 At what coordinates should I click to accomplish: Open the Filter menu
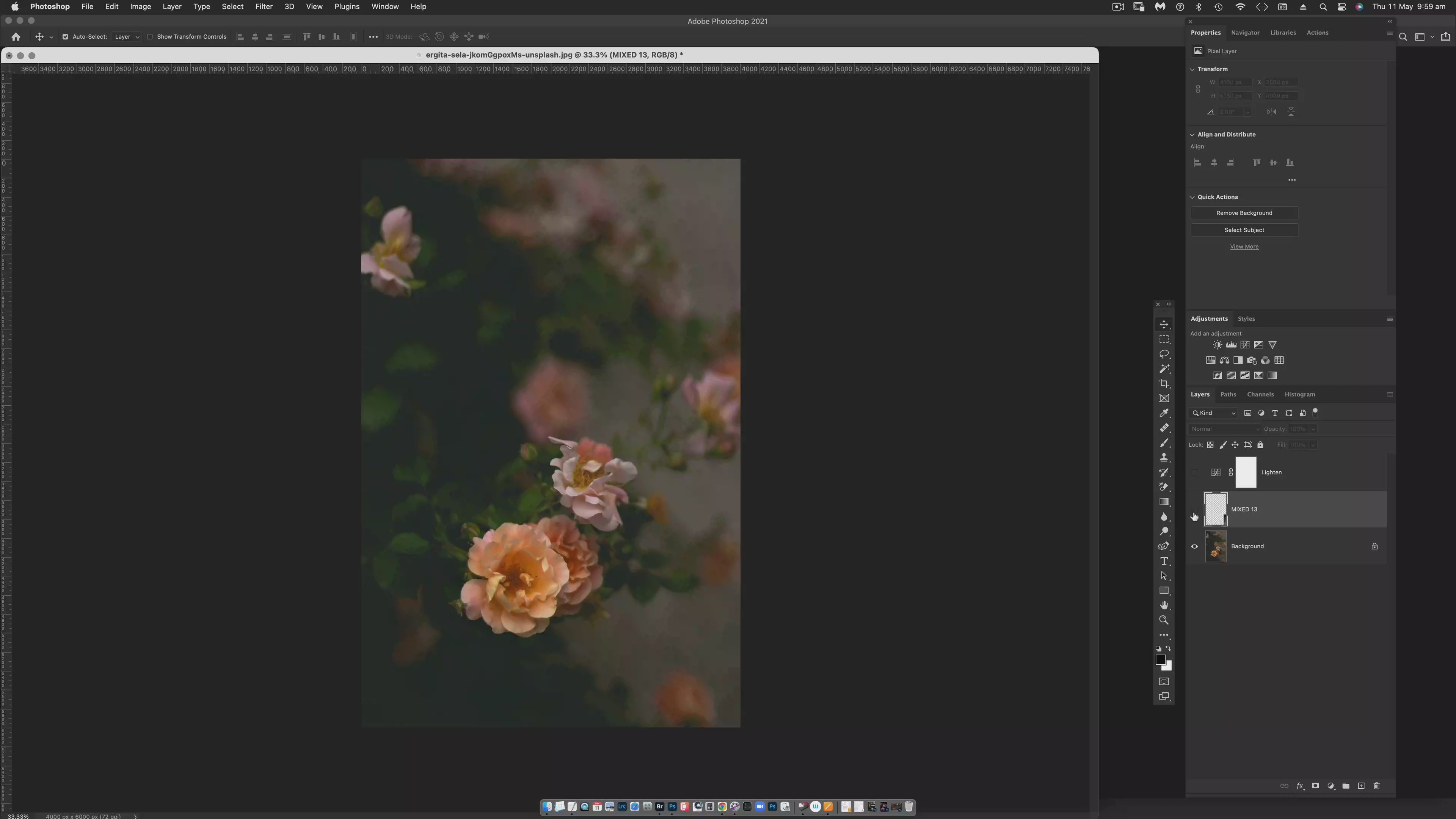(x=264, y=7)
